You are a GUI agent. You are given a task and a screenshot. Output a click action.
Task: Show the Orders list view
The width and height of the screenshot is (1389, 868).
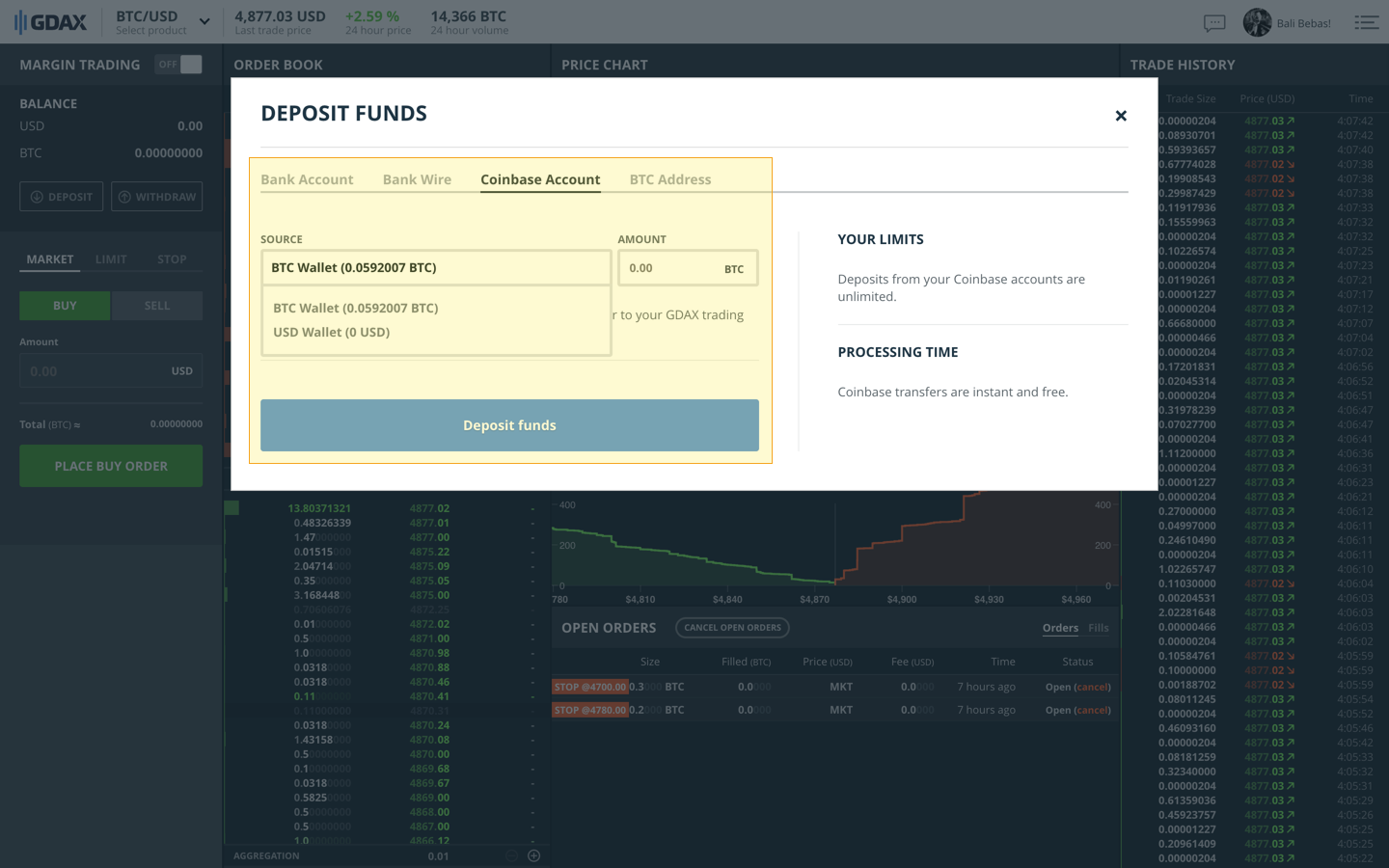(1060, 628)
